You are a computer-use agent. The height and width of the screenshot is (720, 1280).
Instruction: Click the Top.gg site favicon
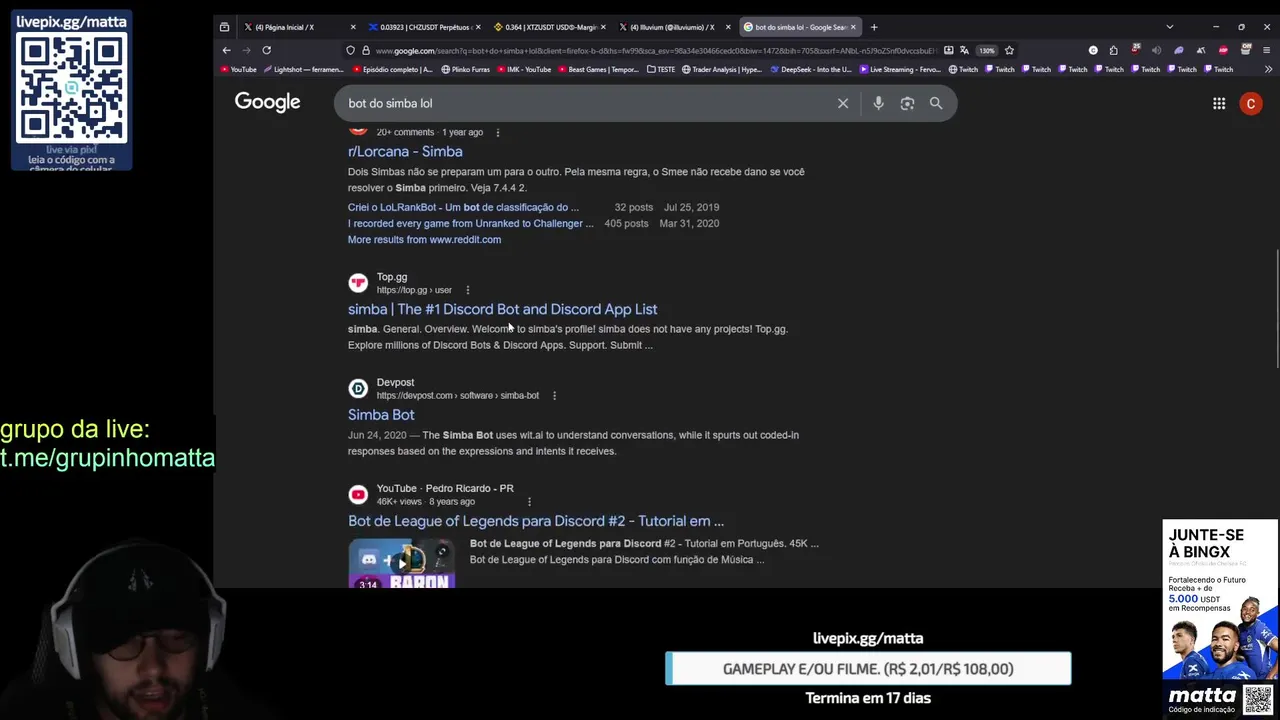tap(358, 283)
